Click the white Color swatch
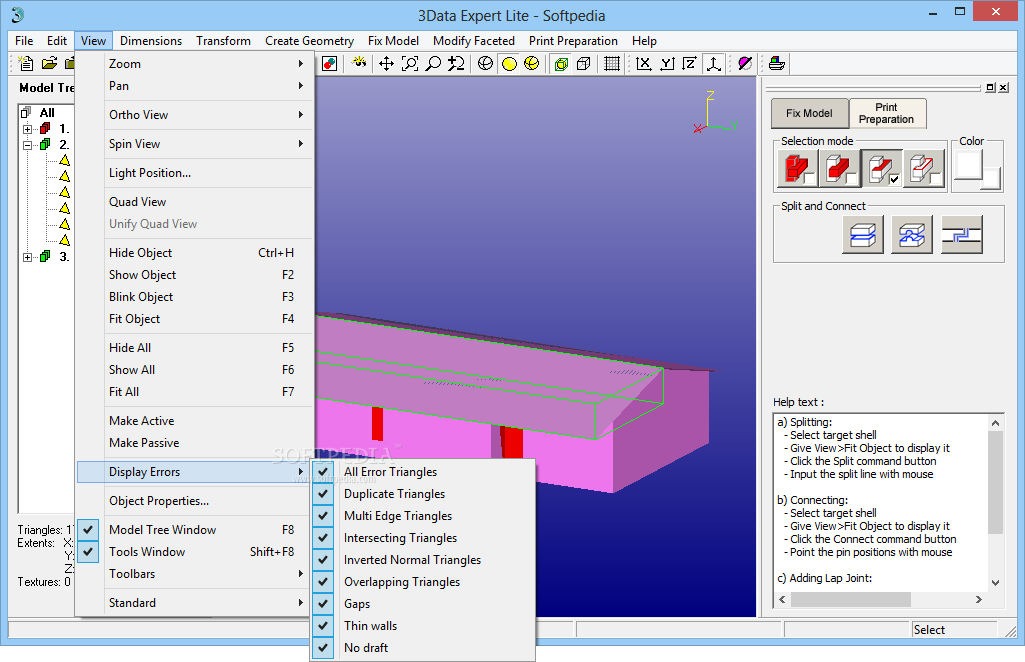The image size is (1025, 662). pyautogui.click(x=968, y=165)
